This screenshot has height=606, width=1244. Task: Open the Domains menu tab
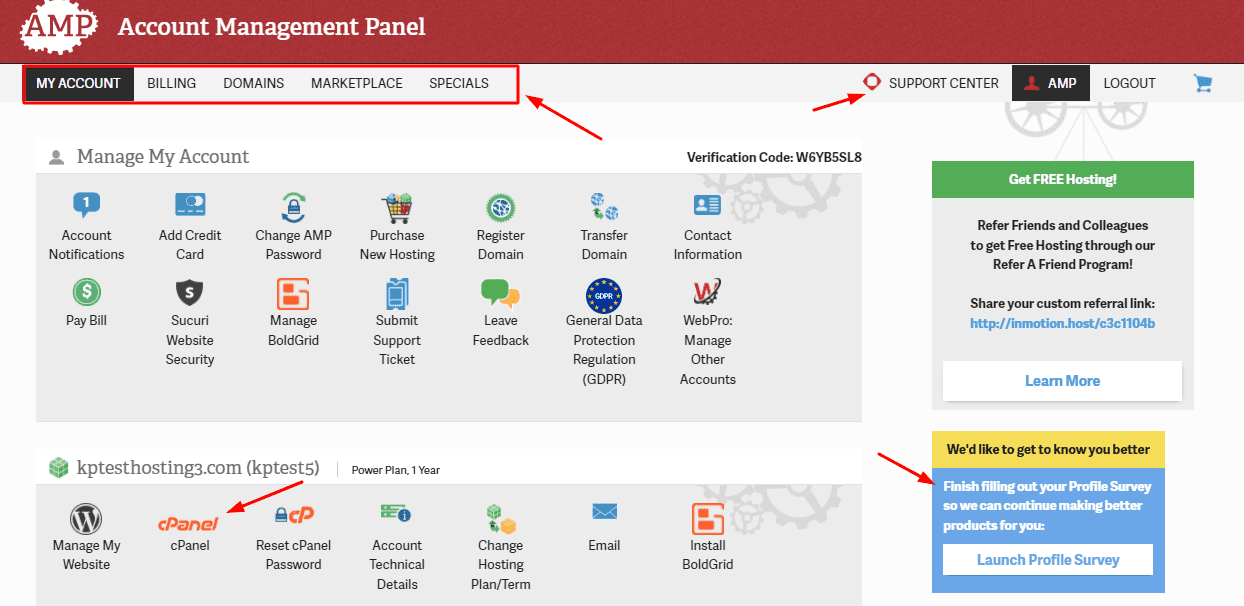pyautogui.click(x=253, y=83)
